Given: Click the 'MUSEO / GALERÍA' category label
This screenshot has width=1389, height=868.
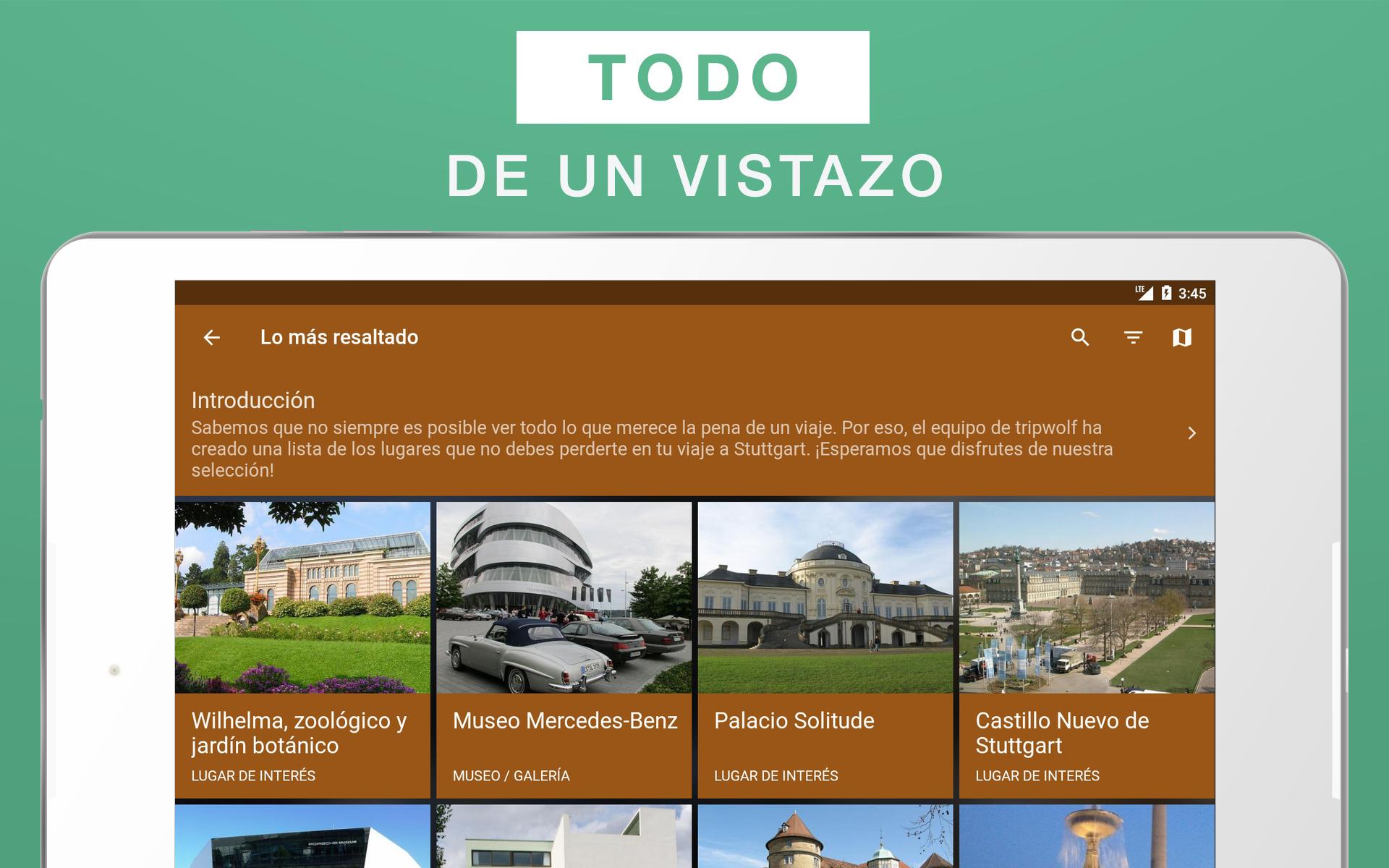Looking at the screenshot, I should point(511,775).
